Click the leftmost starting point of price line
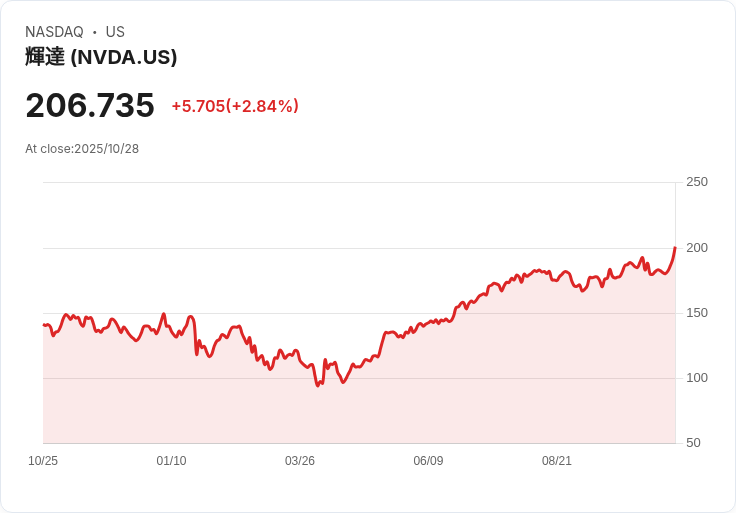 (44, 325)
